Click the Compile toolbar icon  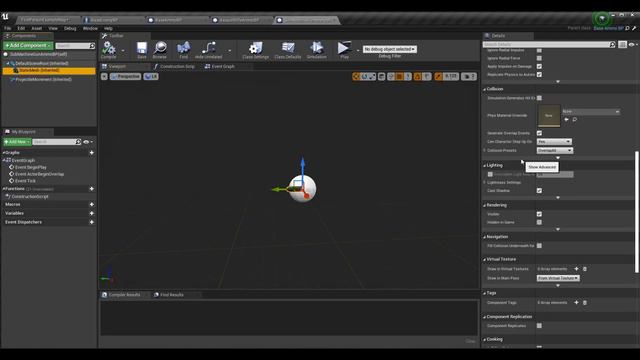109,49
